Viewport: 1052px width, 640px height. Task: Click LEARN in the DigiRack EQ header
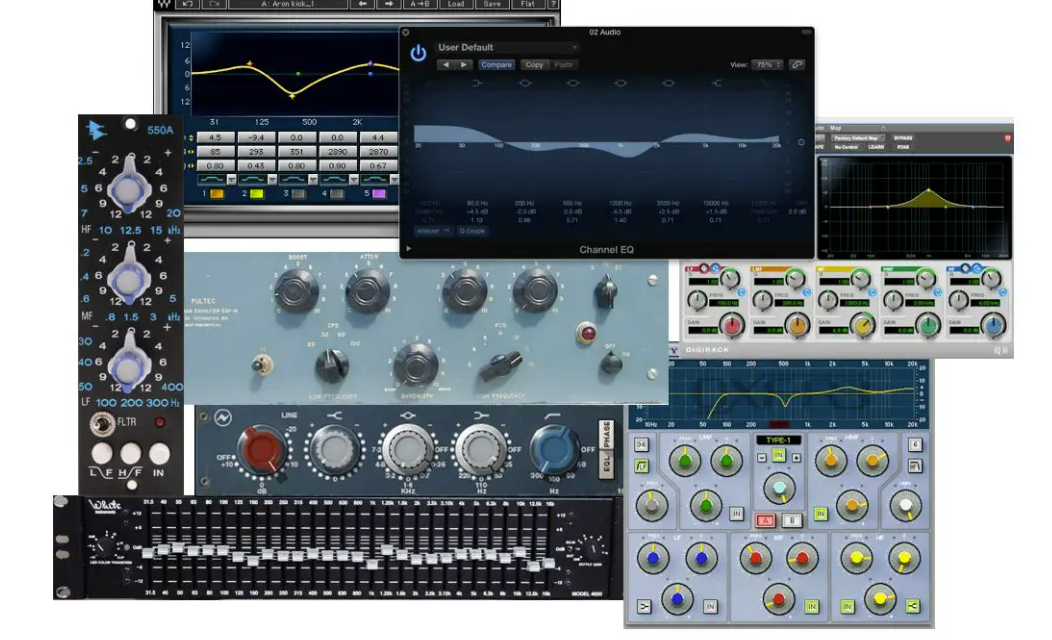[876, 147]
